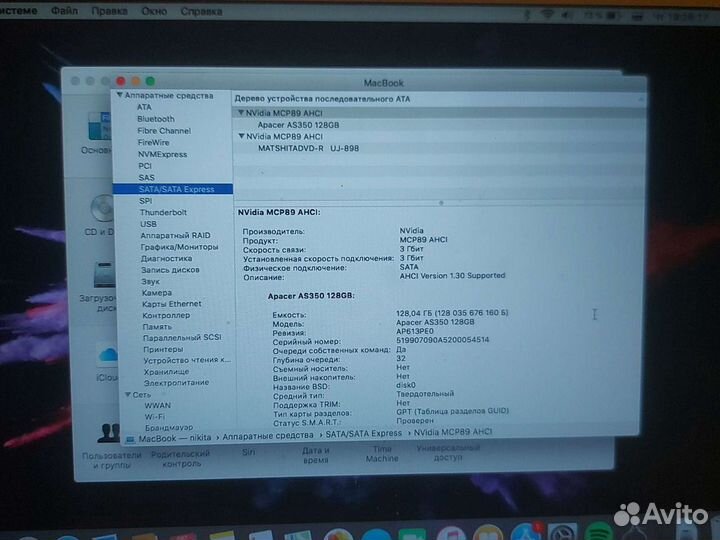Select Камера in the sidebar

pos(157,292)
